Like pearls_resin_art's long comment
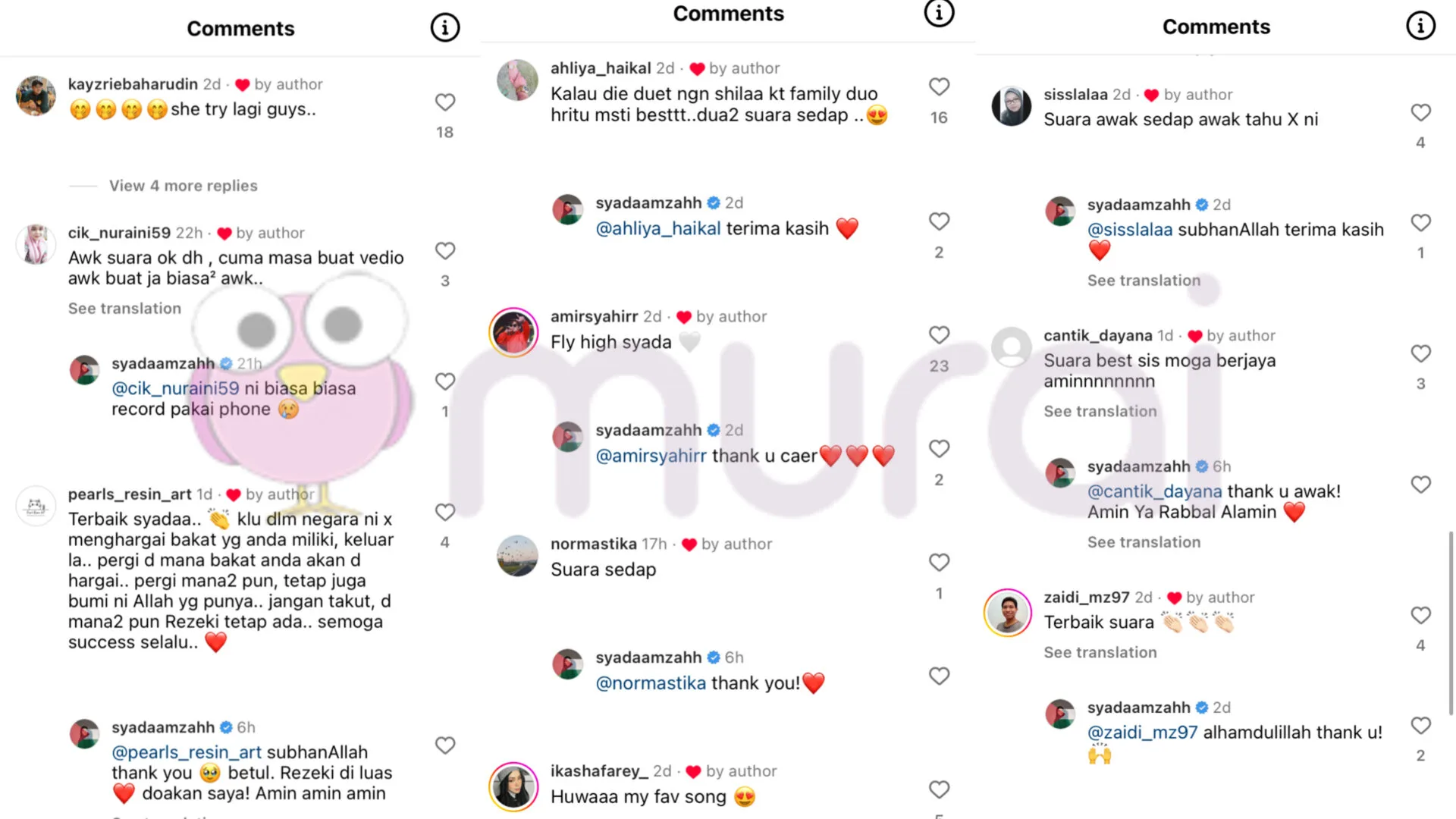 click(x=445, y=513)
